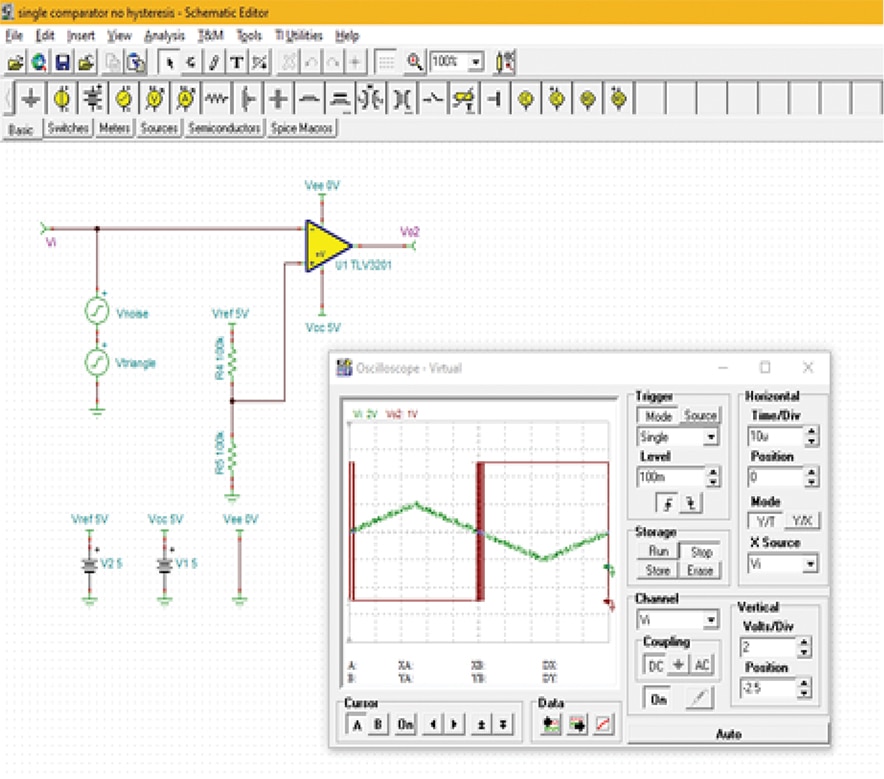Select the Text tool in toolbar
The height and width of the screenshot is (779, 884).
tap(237, 62)
